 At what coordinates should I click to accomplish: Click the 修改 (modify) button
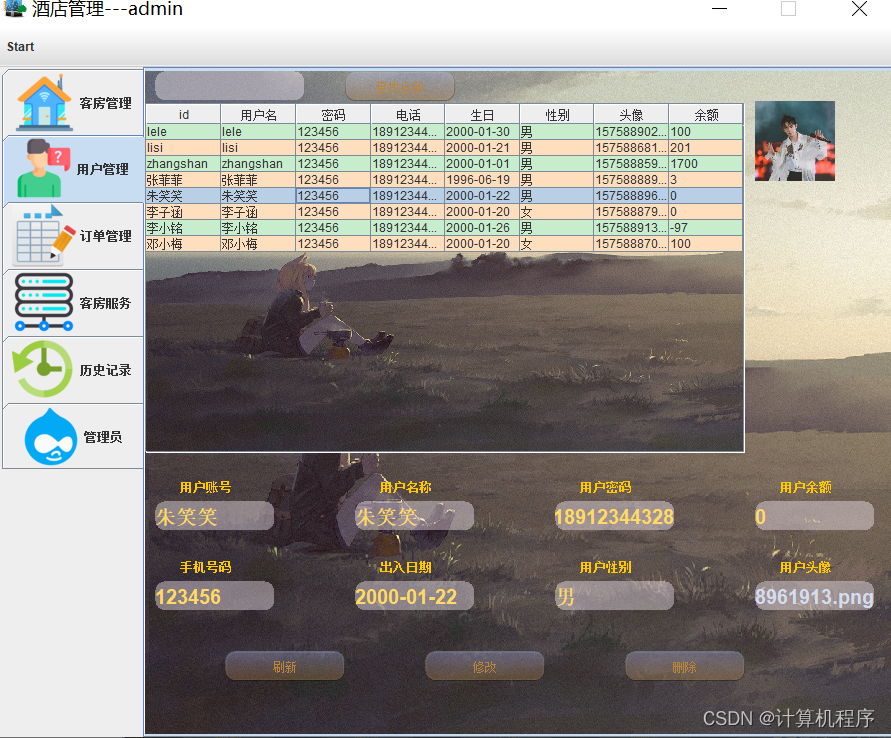(484, 665)
